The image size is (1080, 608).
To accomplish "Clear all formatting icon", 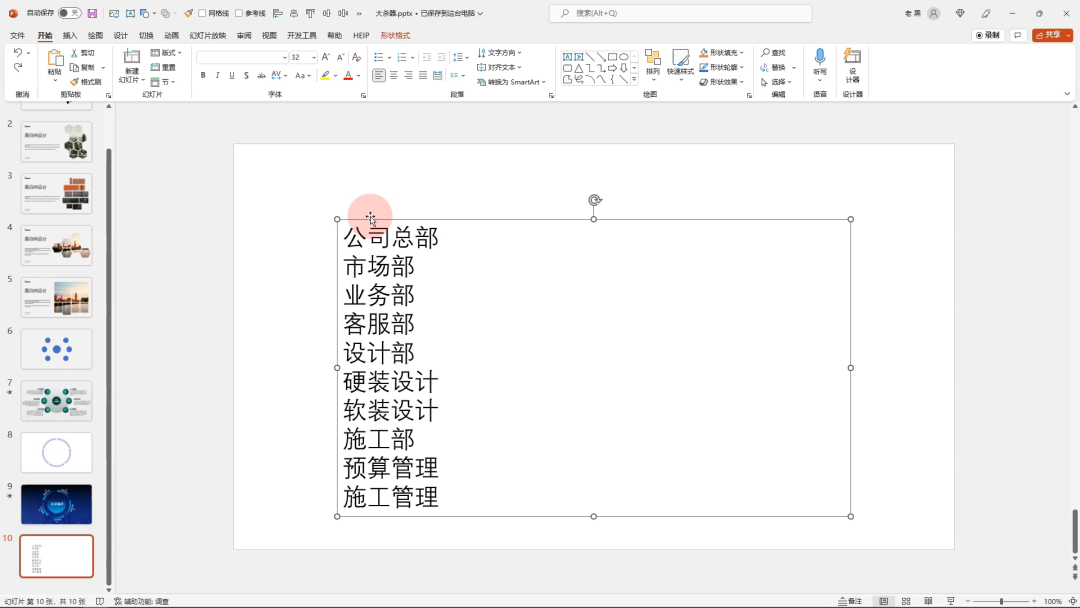I will [x=356, y=57].
